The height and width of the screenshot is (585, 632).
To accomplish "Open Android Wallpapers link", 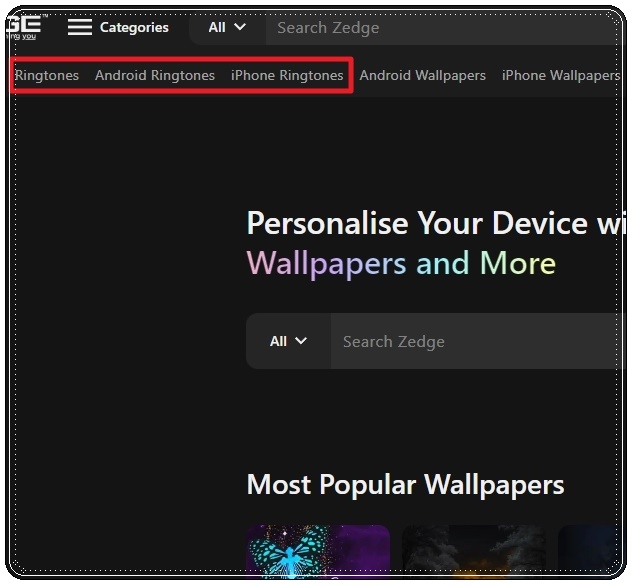I will coord(422,75).
